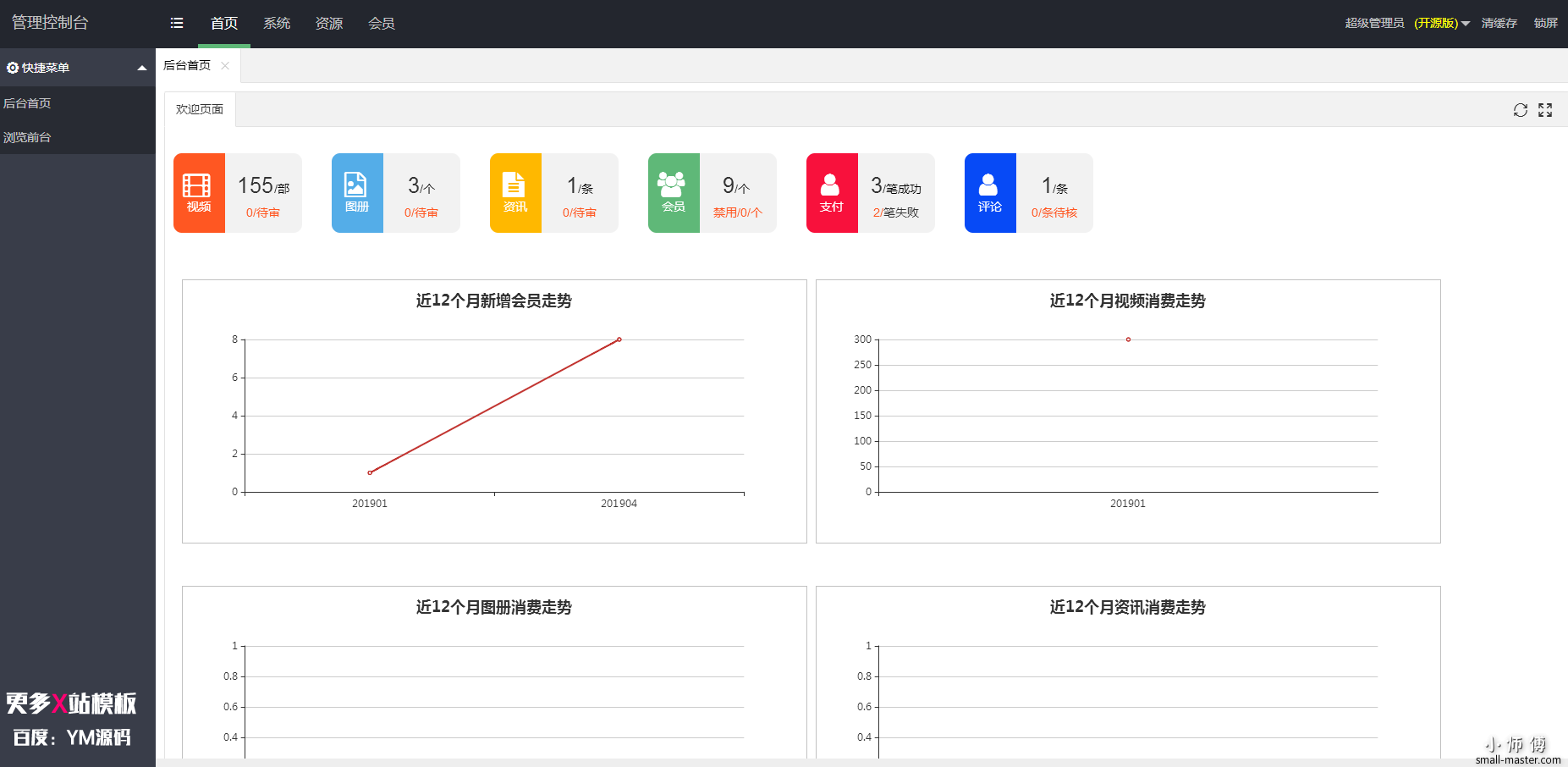Click the 3/个 album count
The width and height of the screenshot is (1568, 767).
tap(421, 185)
